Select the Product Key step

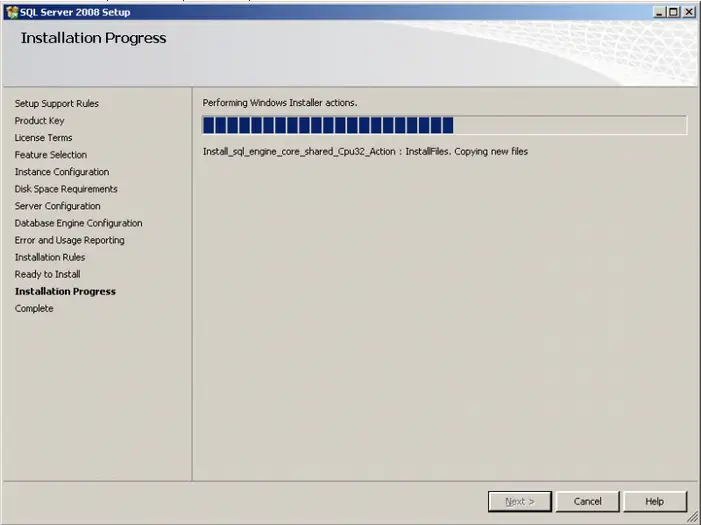tap(39, 121)
